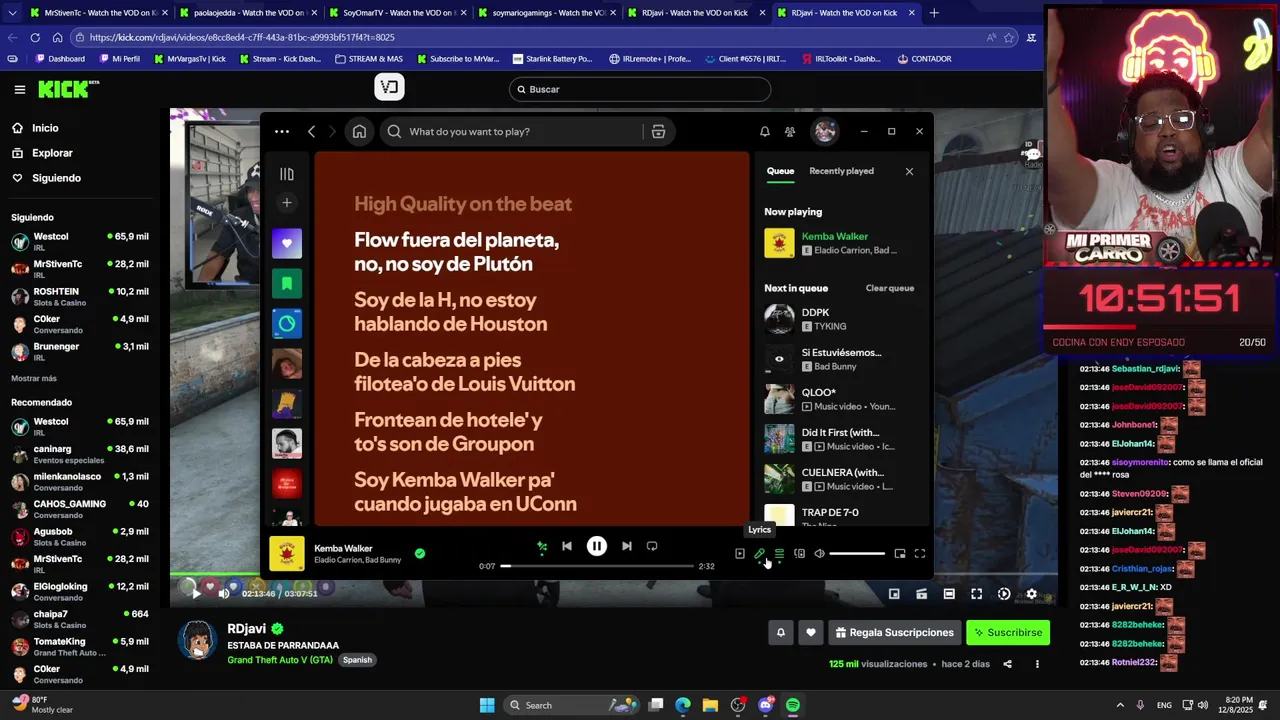Go back using Spotify's back arrow
Screen dimensions: 1280x720
coord(312,131)
